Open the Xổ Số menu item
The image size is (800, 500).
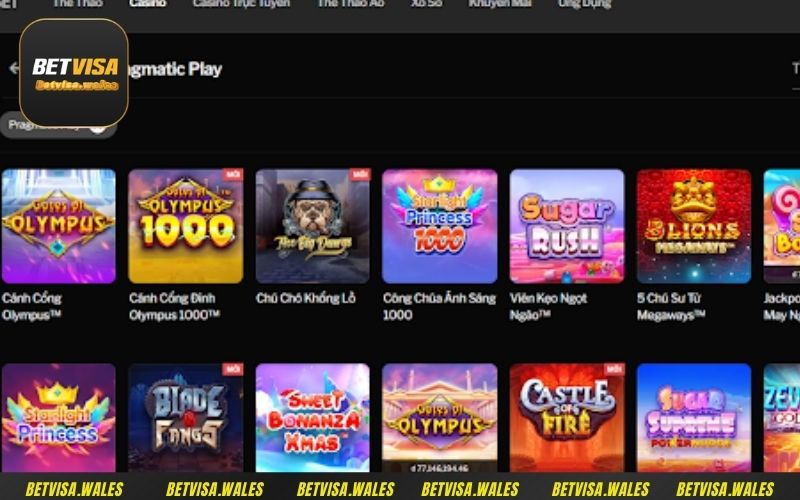coord(427,4)
